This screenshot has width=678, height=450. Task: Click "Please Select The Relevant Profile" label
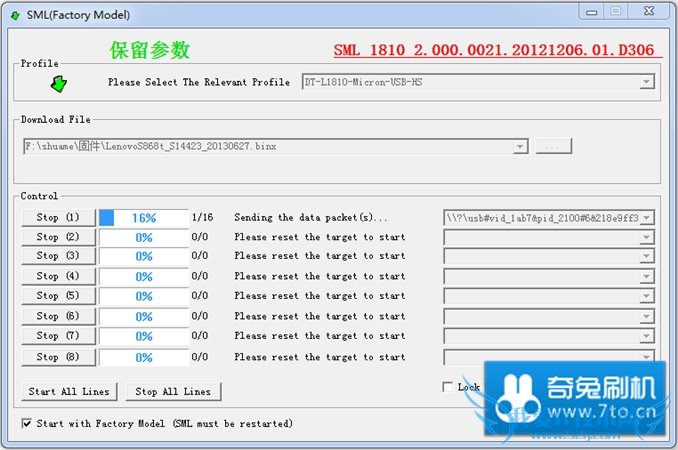199,82
